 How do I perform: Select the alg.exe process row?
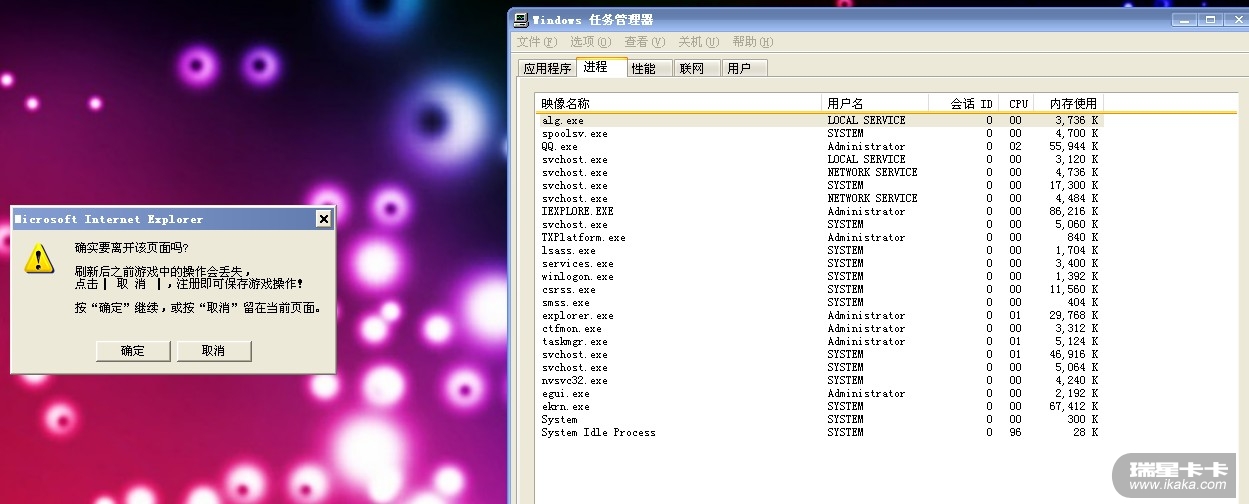pos(819,120)
